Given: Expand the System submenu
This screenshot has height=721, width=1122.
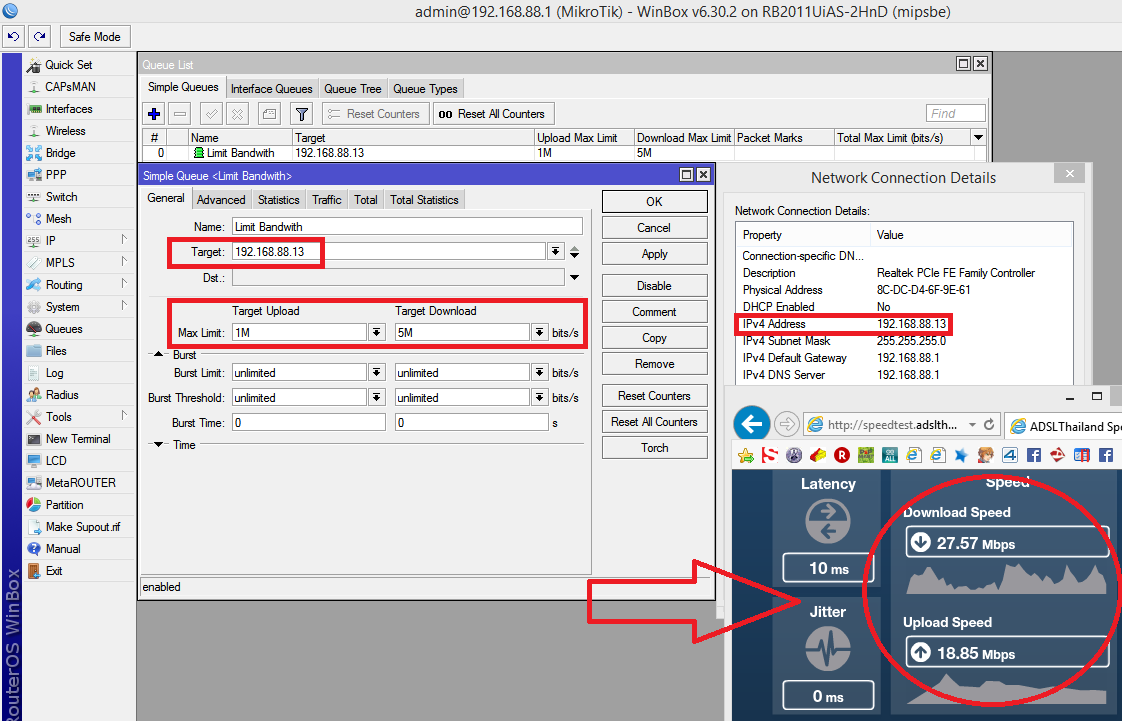Looking at the screenshot, I should point(79,307).
